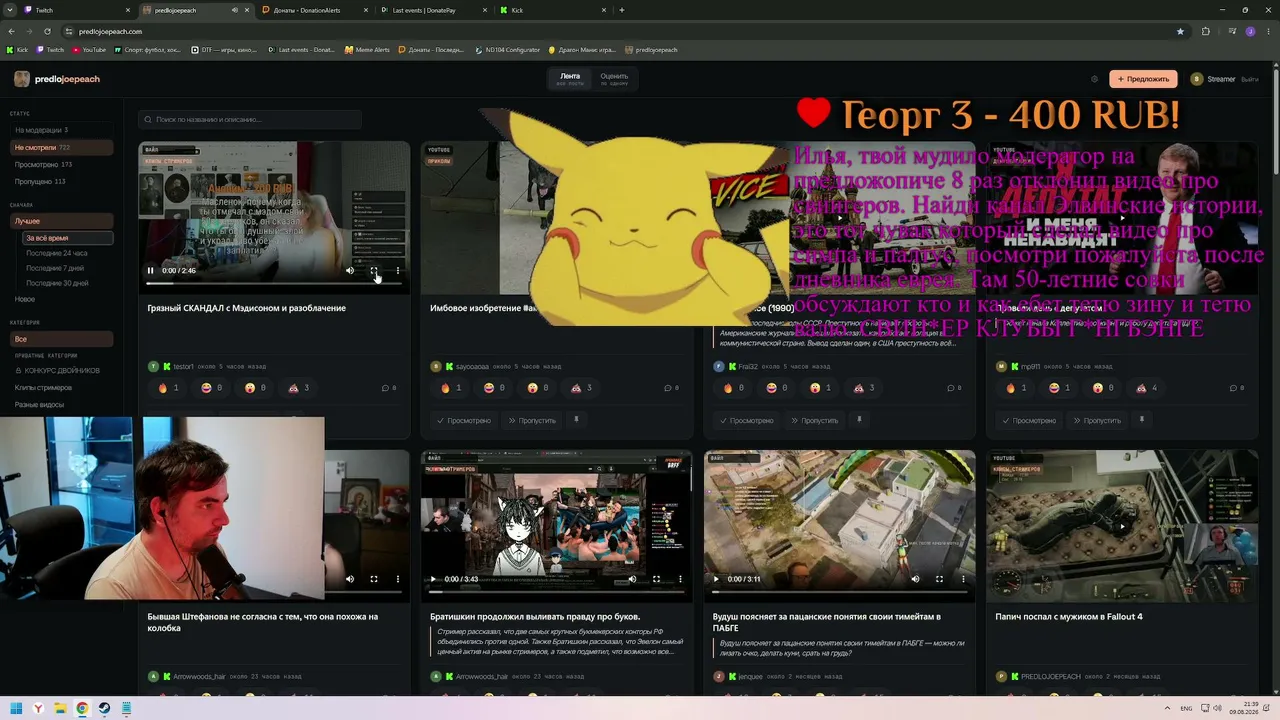Focus the search by title and description field

250,120
